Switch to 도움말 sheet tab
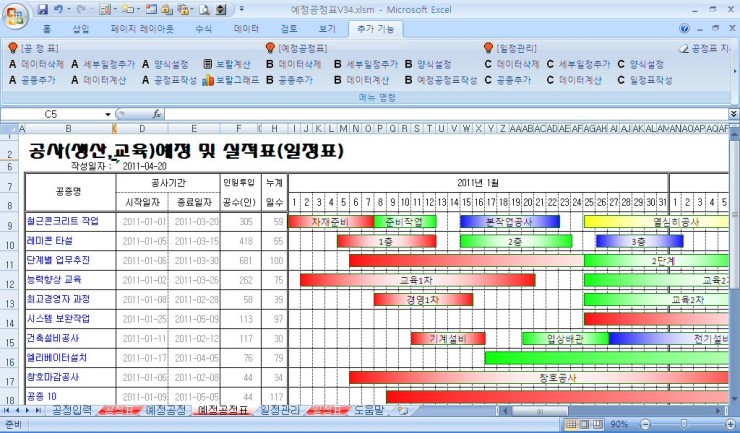This screenshot has width=740, height=433. (369, 410)
